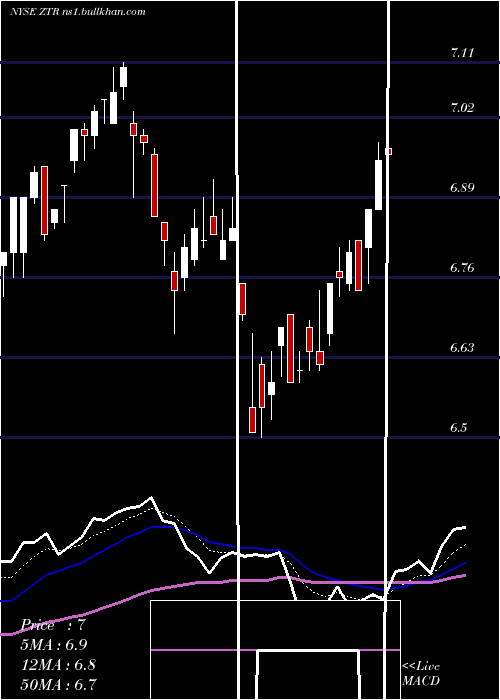Click the 6.89 price level label
The height and width of the screenshot is (700, 500).
[x=462, y=188]
